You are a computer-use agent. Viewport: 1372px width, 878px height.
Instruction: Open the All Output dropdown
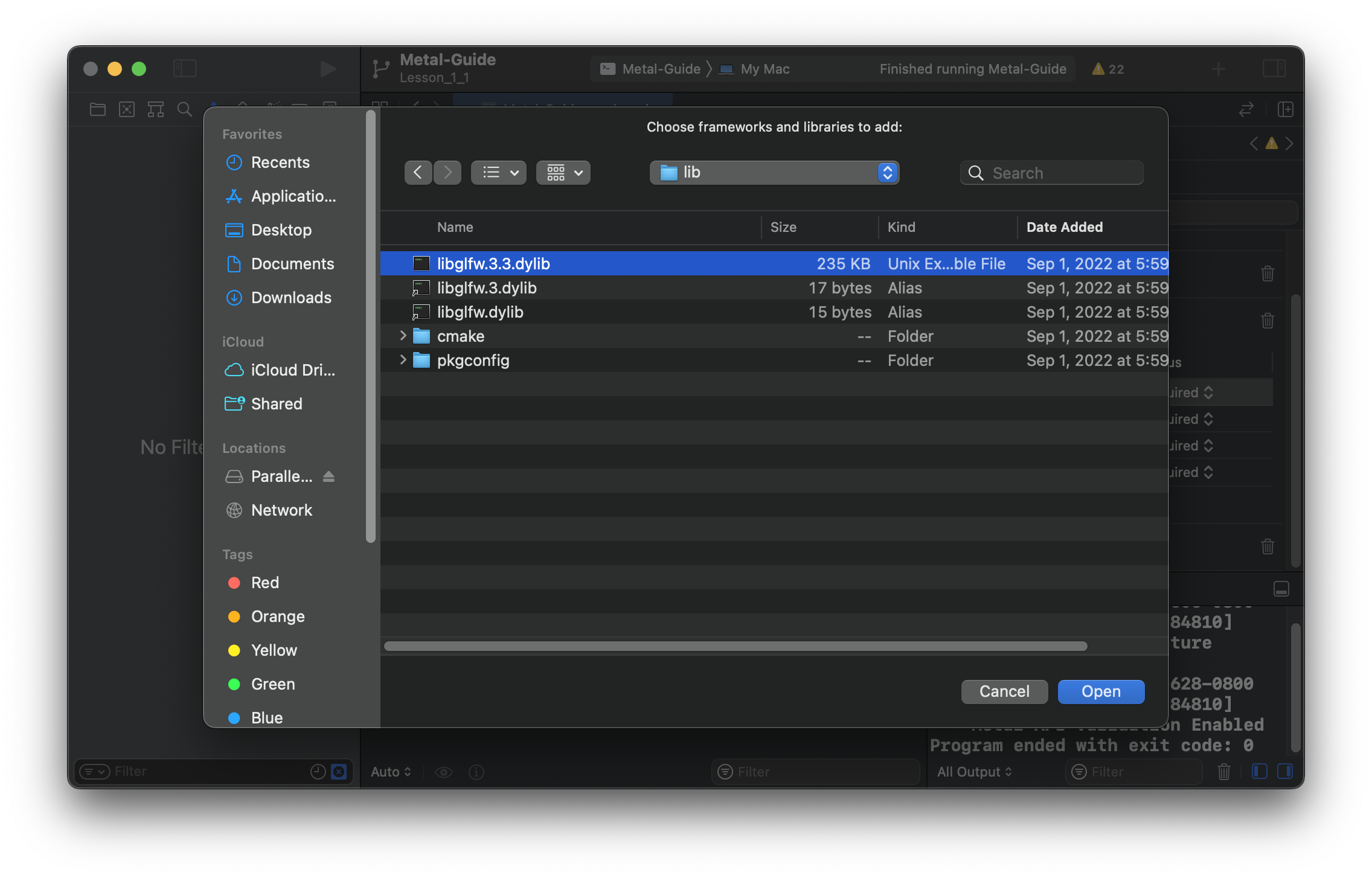pyautogui.click(x=973, y=772)
